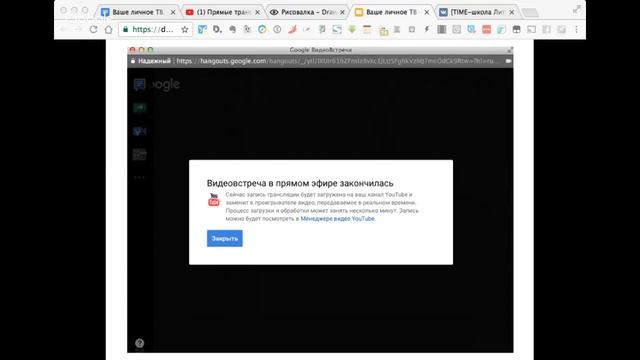Expand the Google Видеовстреча window fullscreen
This screenshot has width=640, height=360.
coord(510,50)
